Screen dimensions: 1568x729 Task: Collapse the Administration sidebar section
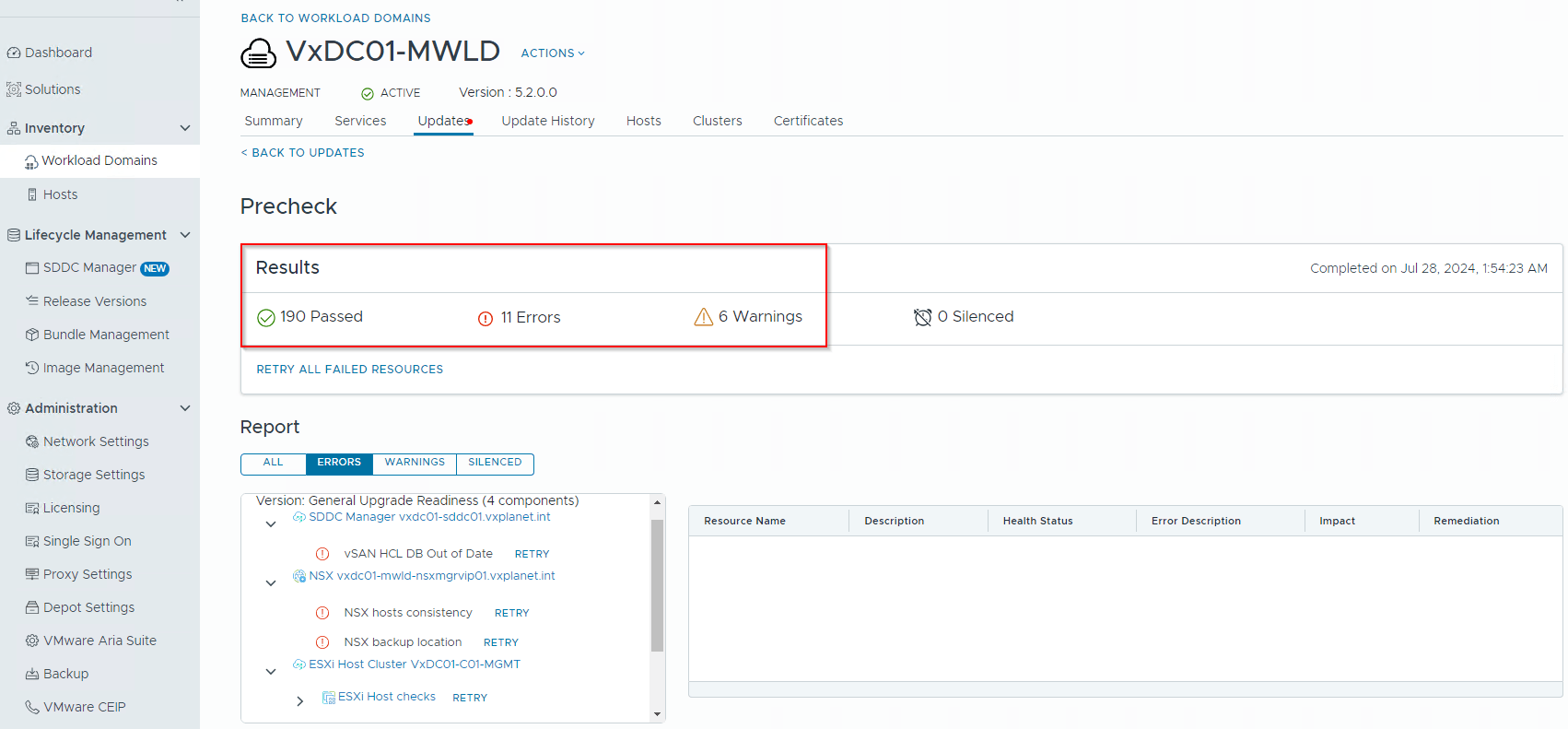[x=185, y=408]
